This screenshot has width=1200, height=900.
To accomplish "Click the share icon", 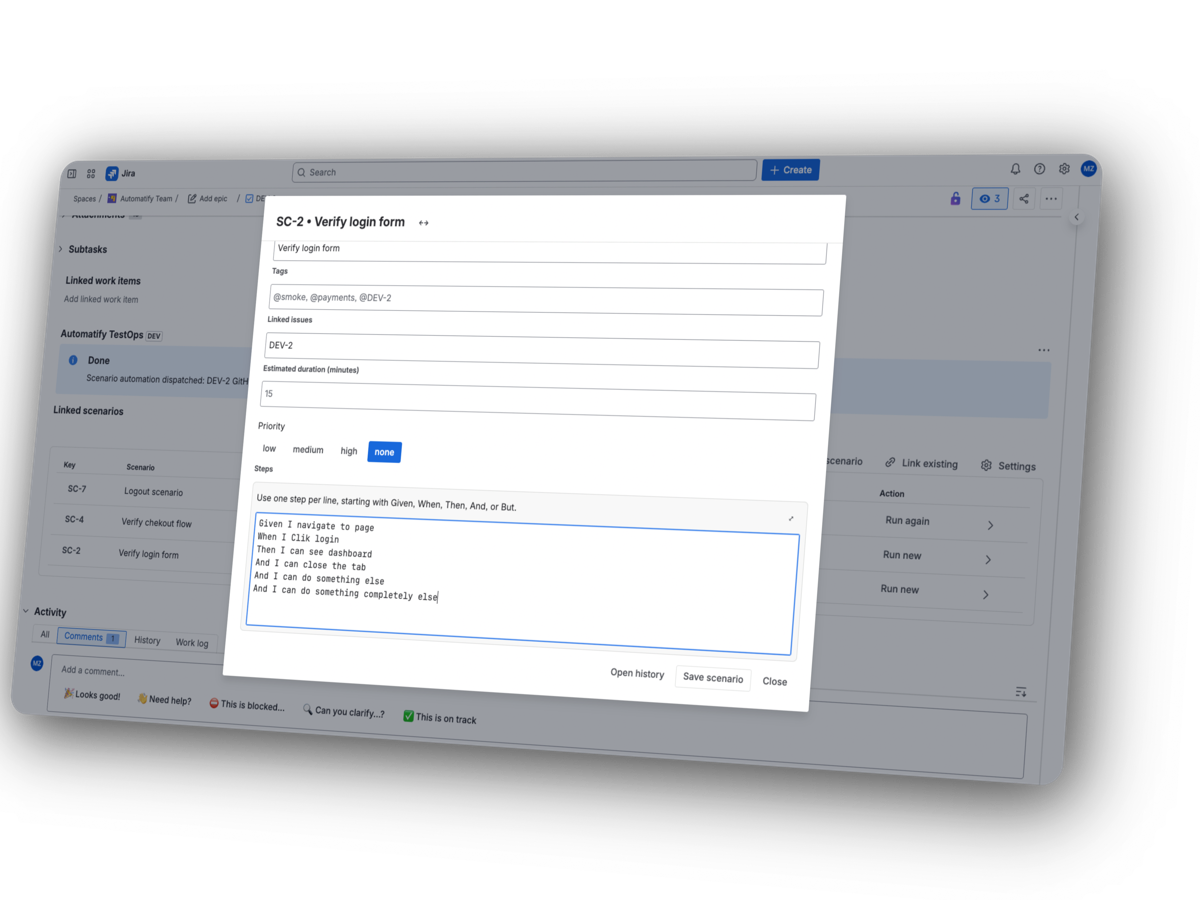I will tap(1024, 199).
